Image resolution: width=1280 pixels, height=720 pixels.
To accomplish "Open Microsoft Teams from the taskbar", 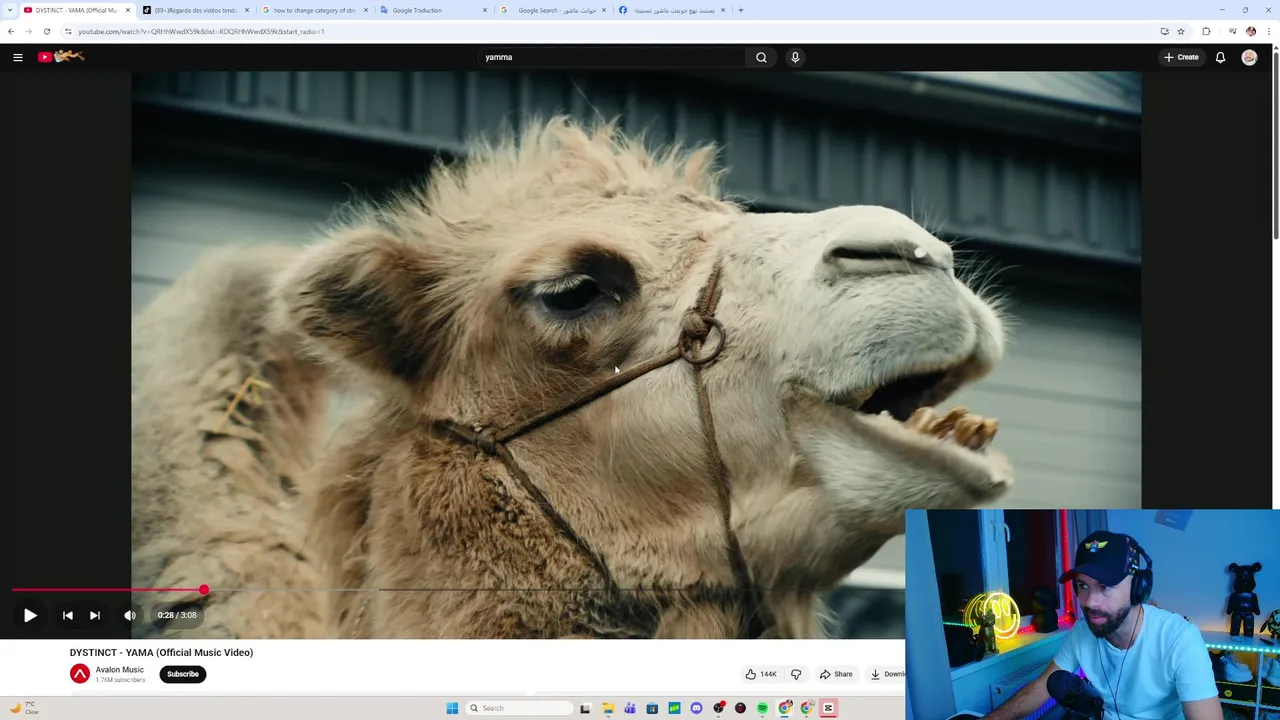I will pyautogui.click(x=629, y=708).
